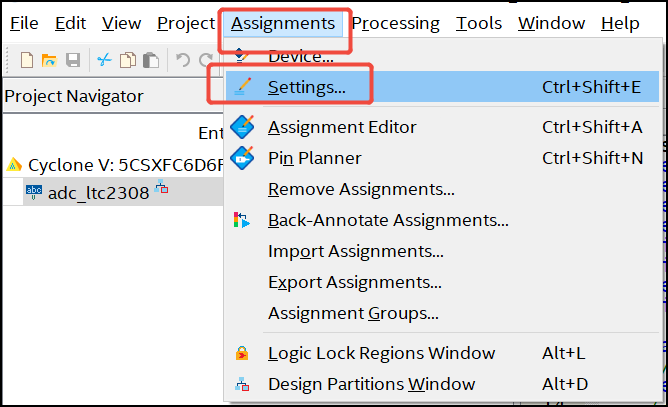Select adc_ltc2308 entity in Project Navigator

coord(98,193)
